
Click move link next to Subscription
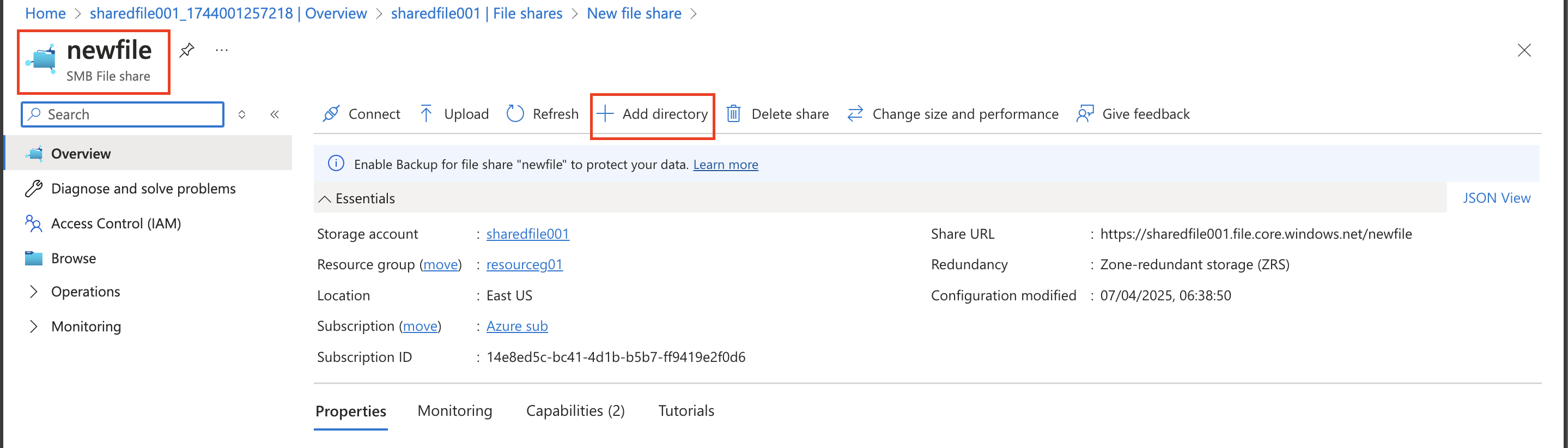420,326
